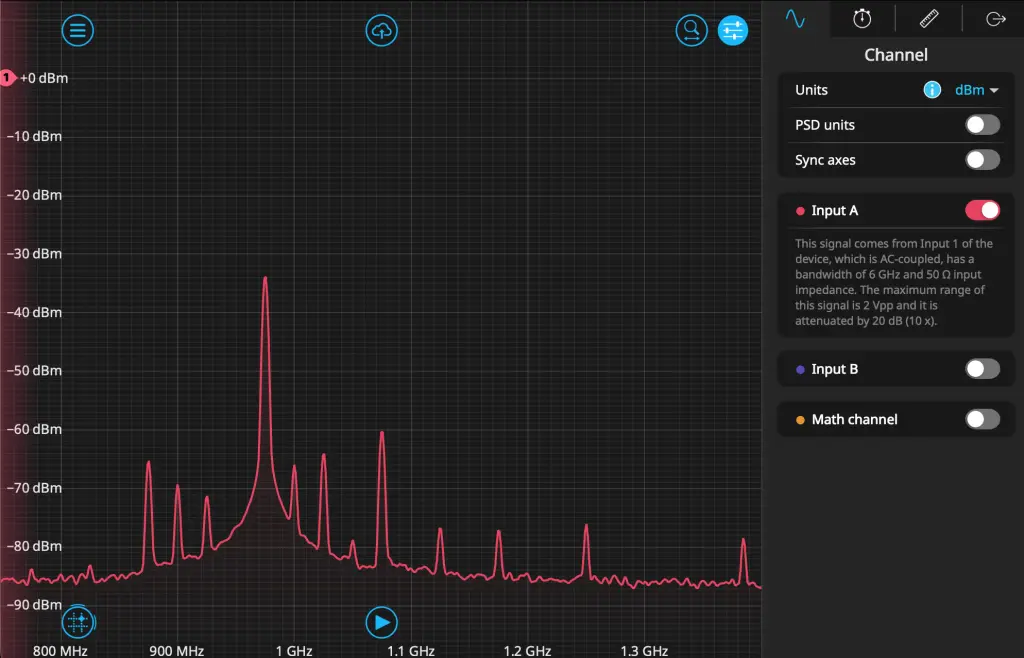The width and height of the screenshot is (1024, 658).
Task: Click the dropdown arrow beside dBm
Action: (994, 91)
